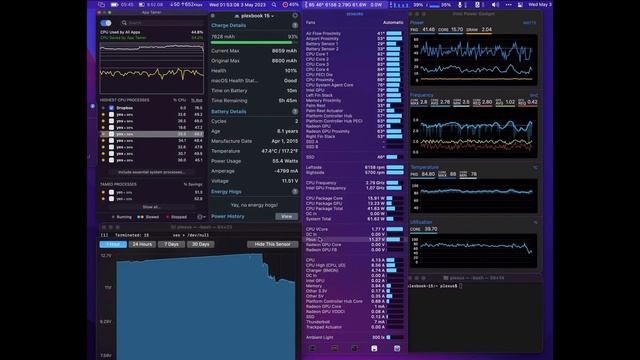Select the Ambient Light sensor row
Viewport: 640px width, 360px height.
(354, 338)
